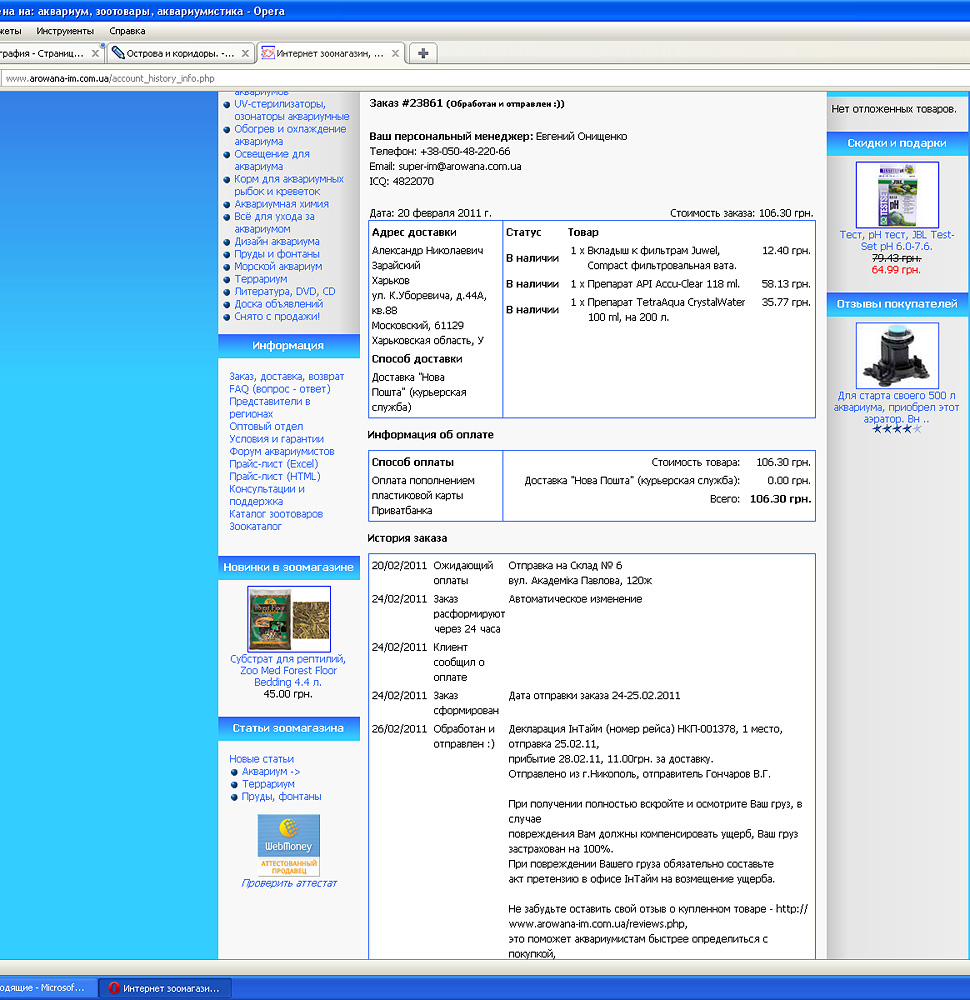Click the JBL pH test product image

click(x=897, y=195)
